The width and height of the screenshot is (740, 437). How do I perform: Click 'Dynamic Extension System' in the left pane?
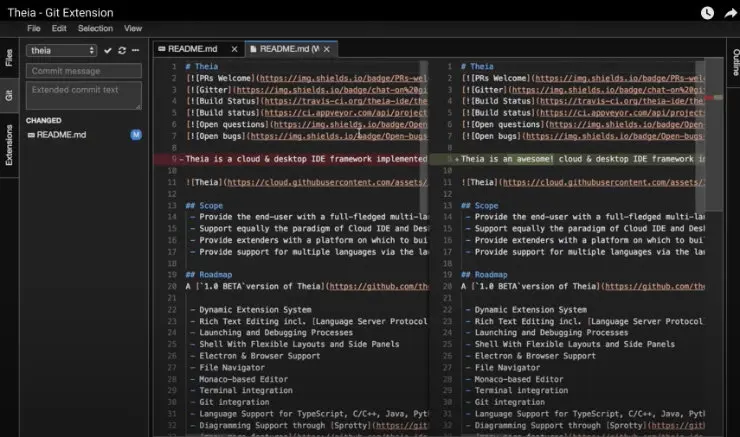(255, 310)
